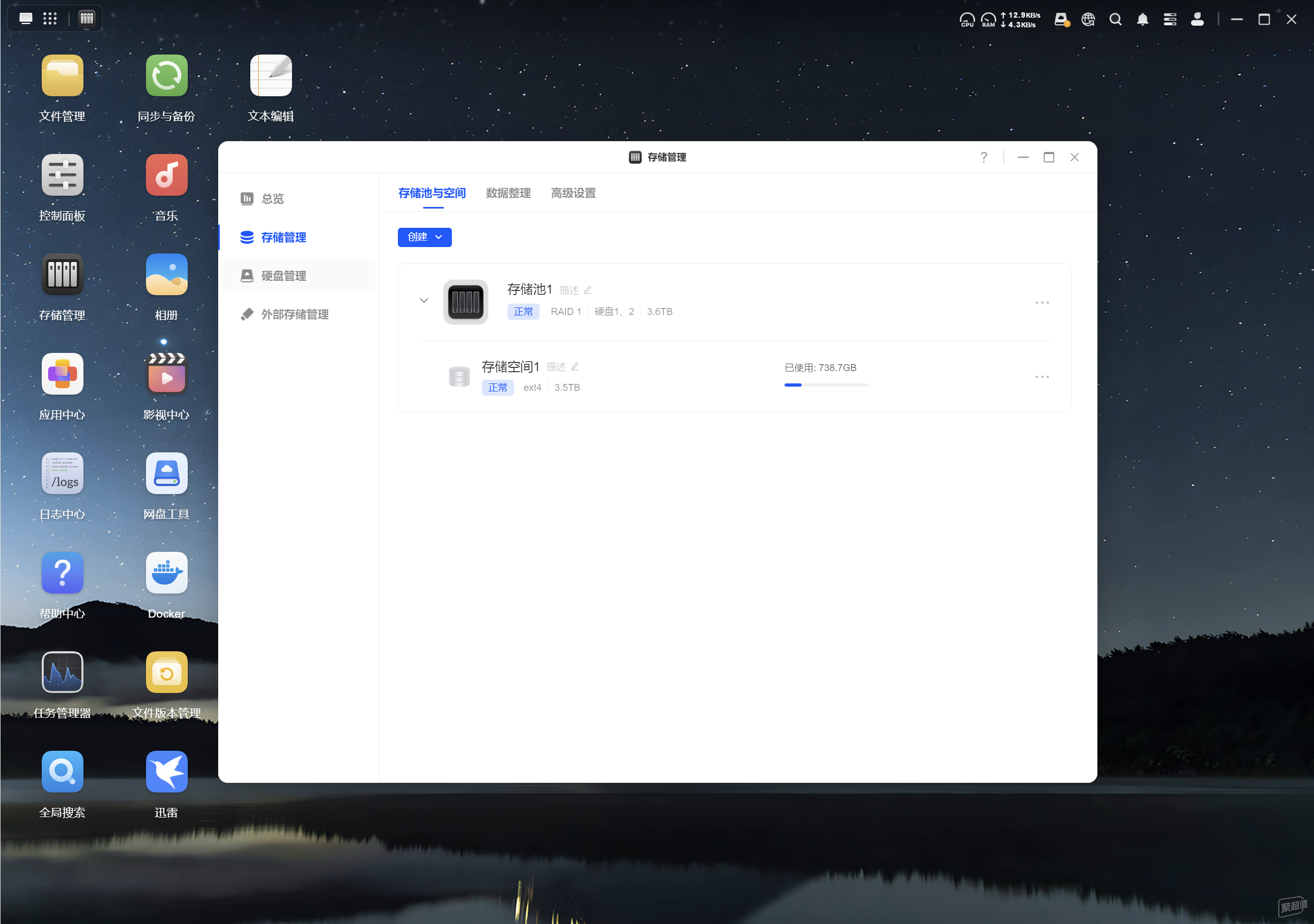
Task: Click the 存储池1 title
Action: coord(530,289)
